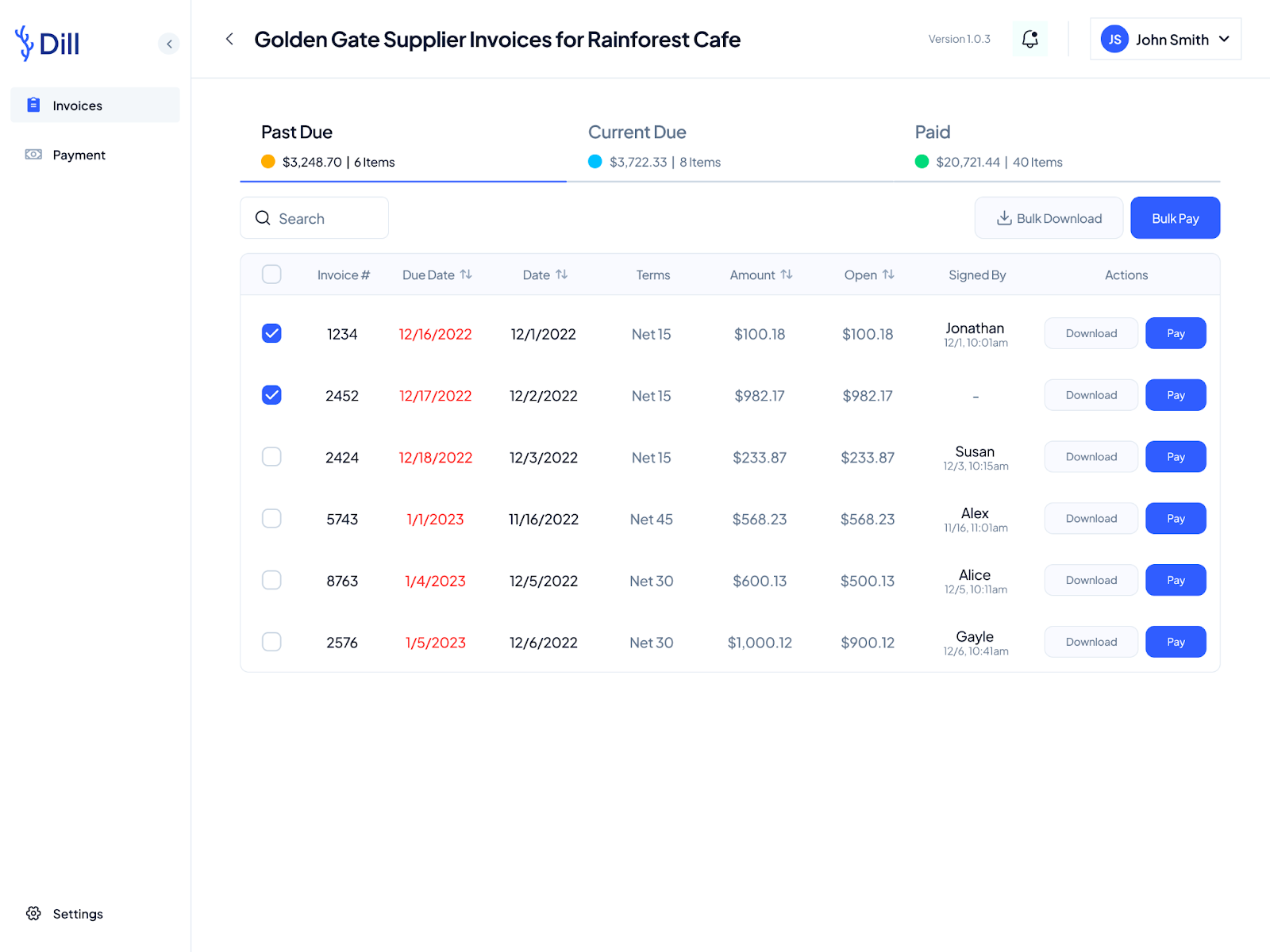Pay invoice 2576
The height and width of the screenshot is (952, 1270).
(x=1176, y=642)
